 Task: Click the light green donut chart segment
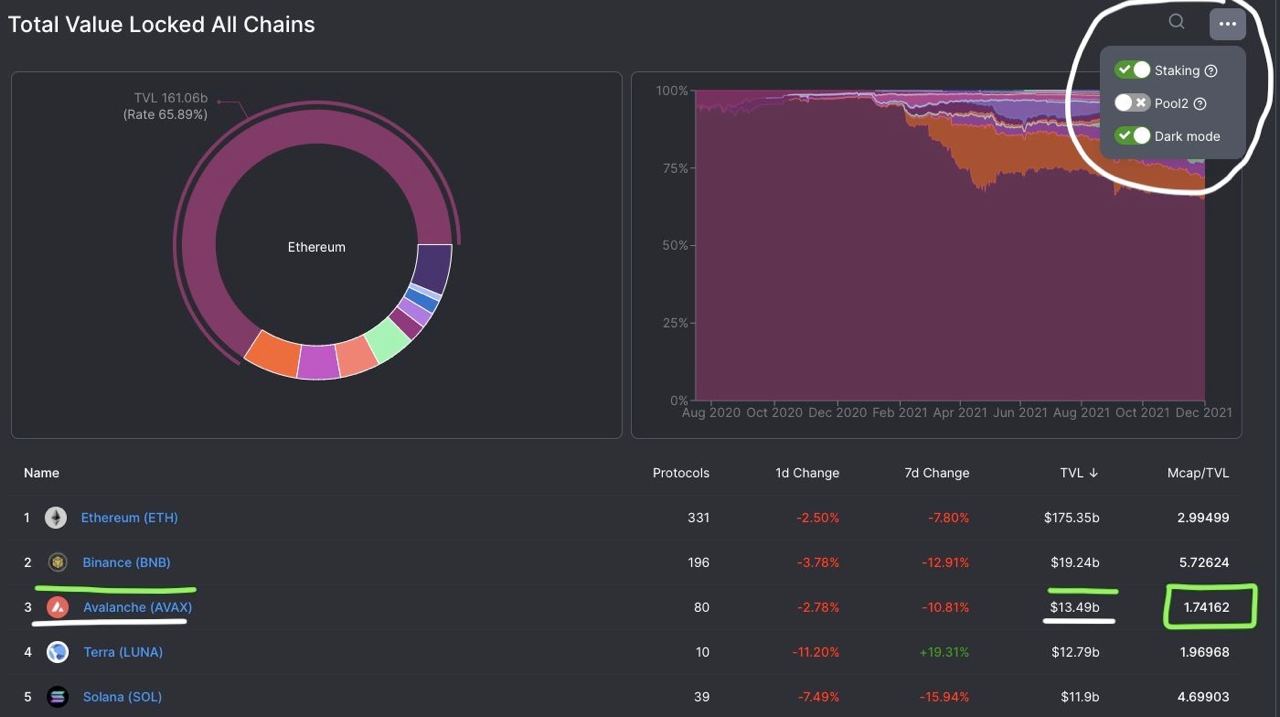[x=388, y=342]
